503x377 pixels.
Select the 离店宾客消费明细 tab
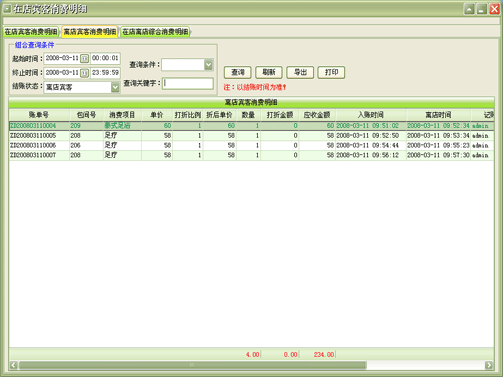tap(90, 32)
